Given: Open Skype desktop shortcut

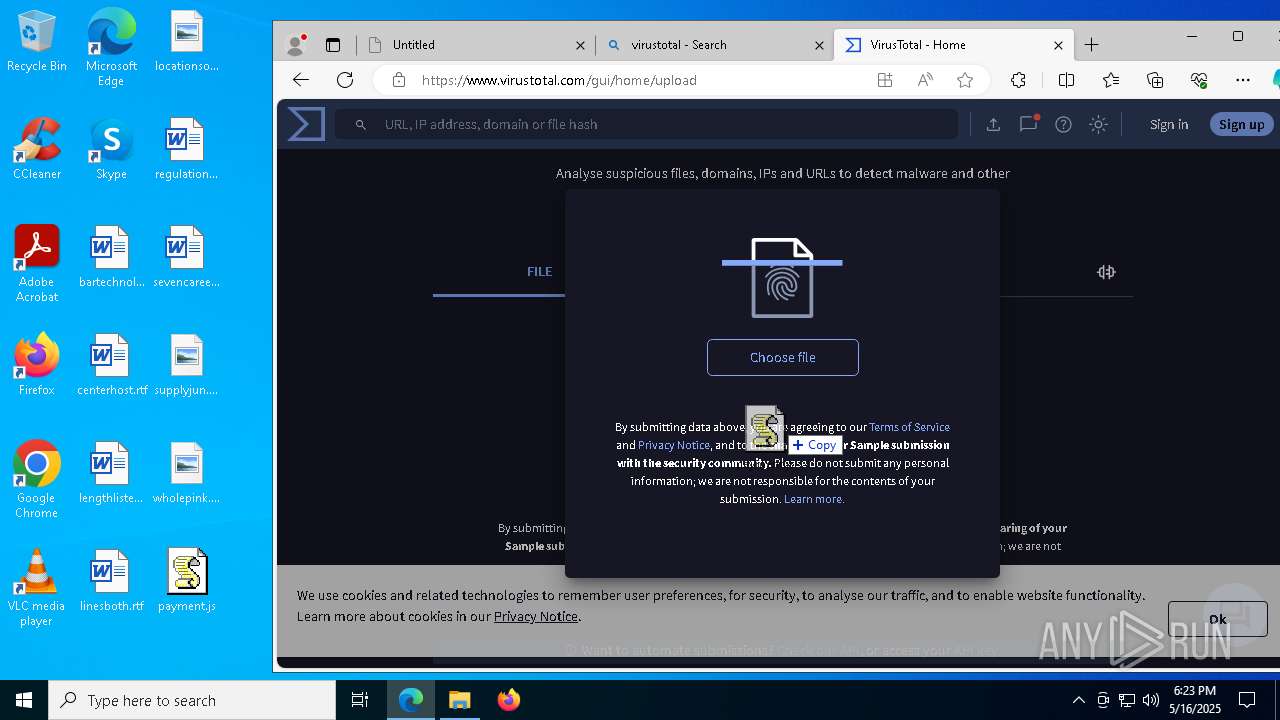Looking at the screenshot, I should tap(111, 150).
